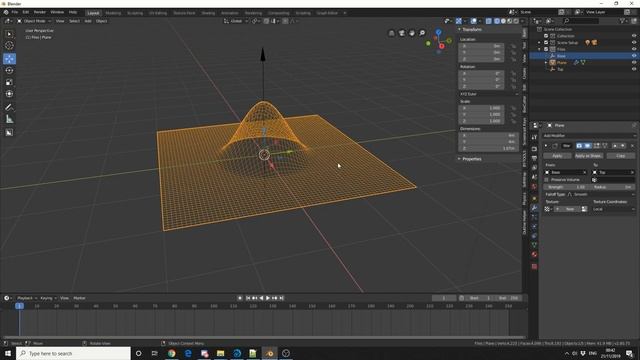Screen dimensions: 640x360
Task: Adjust the Radius slider field
Action: (613, 187)
